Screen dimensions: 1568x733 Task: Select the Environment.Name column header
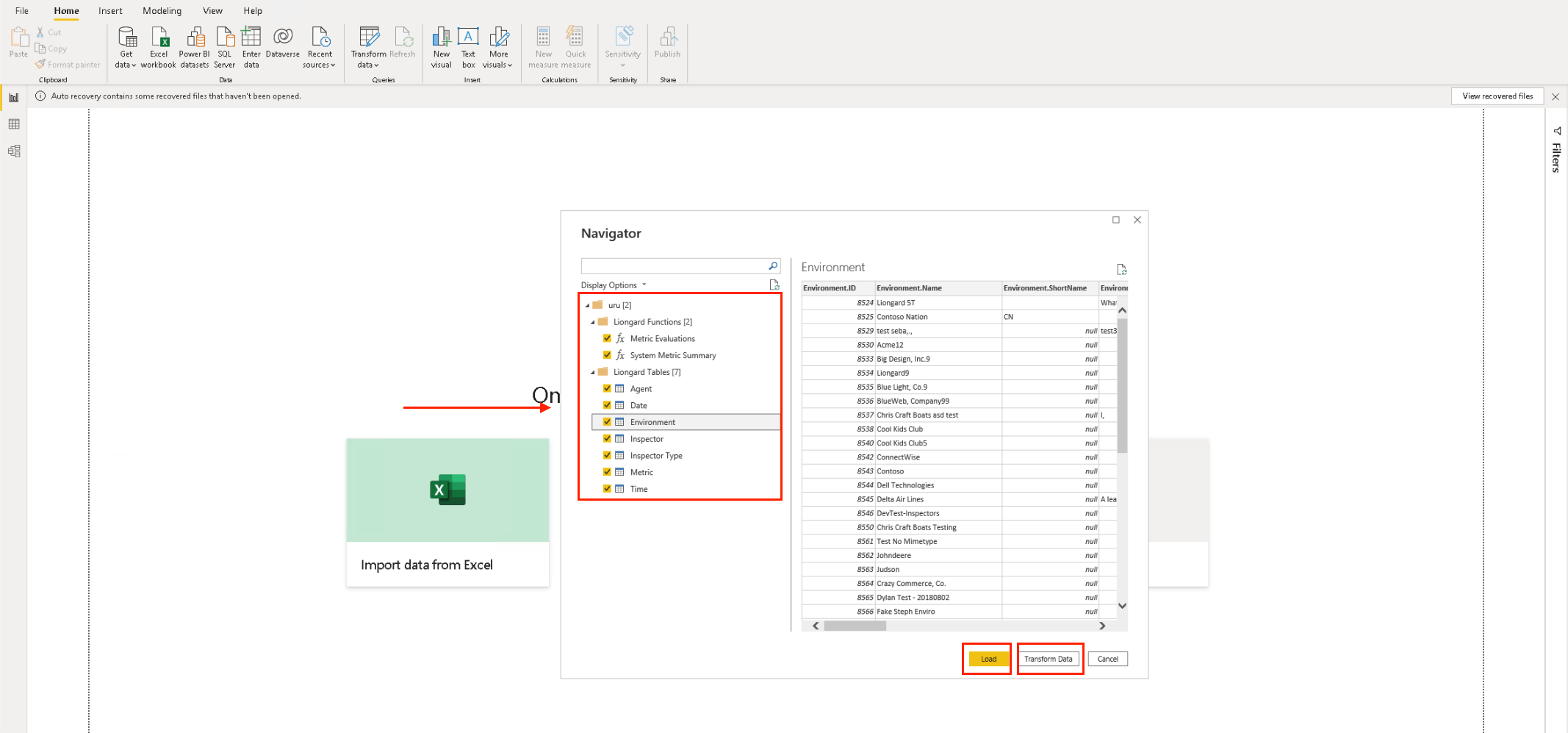938,288
